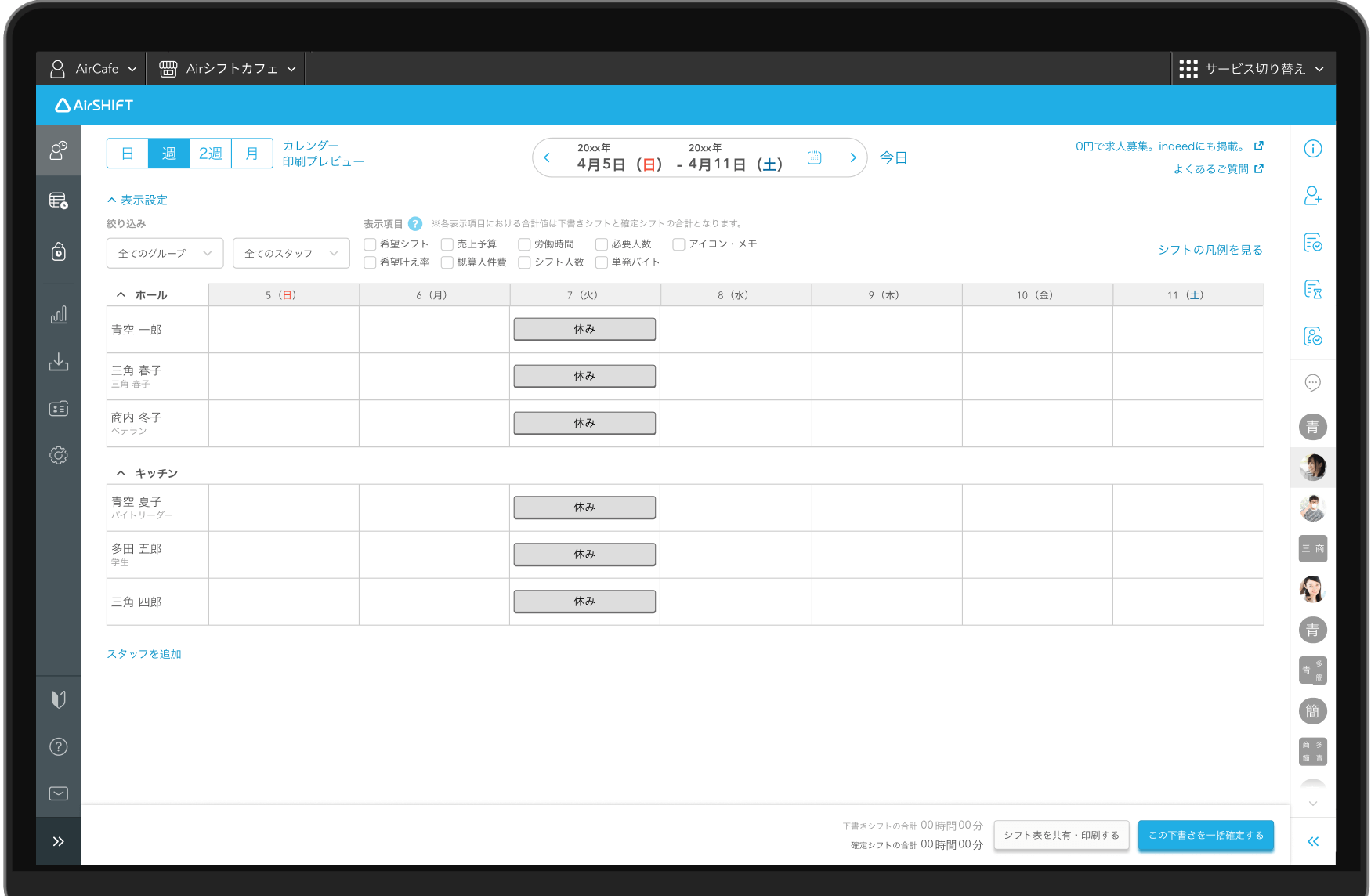Collapse the キッチン group

tap(121, 473)
